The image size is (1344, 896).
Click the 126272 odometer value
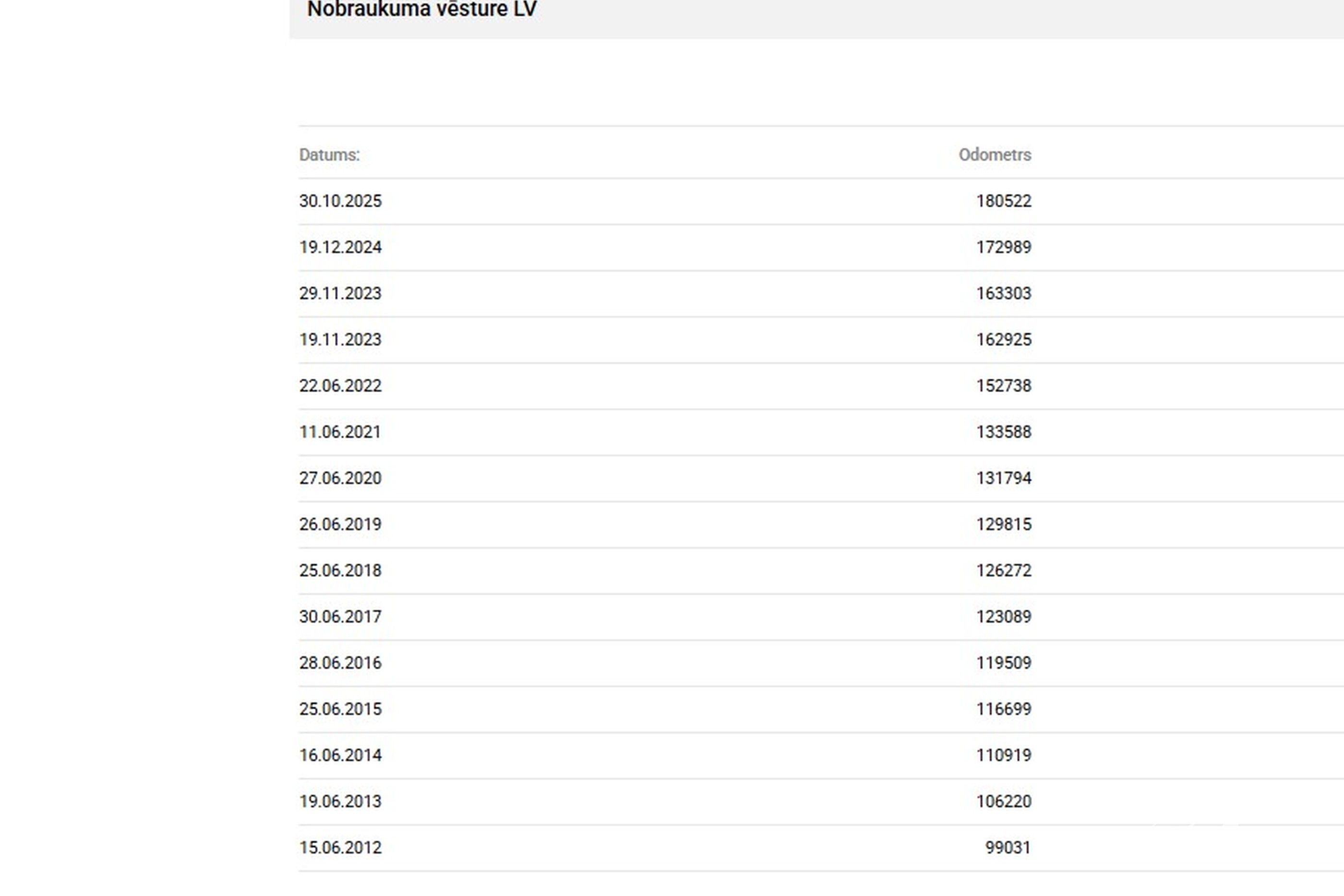tap(1003, 571)
